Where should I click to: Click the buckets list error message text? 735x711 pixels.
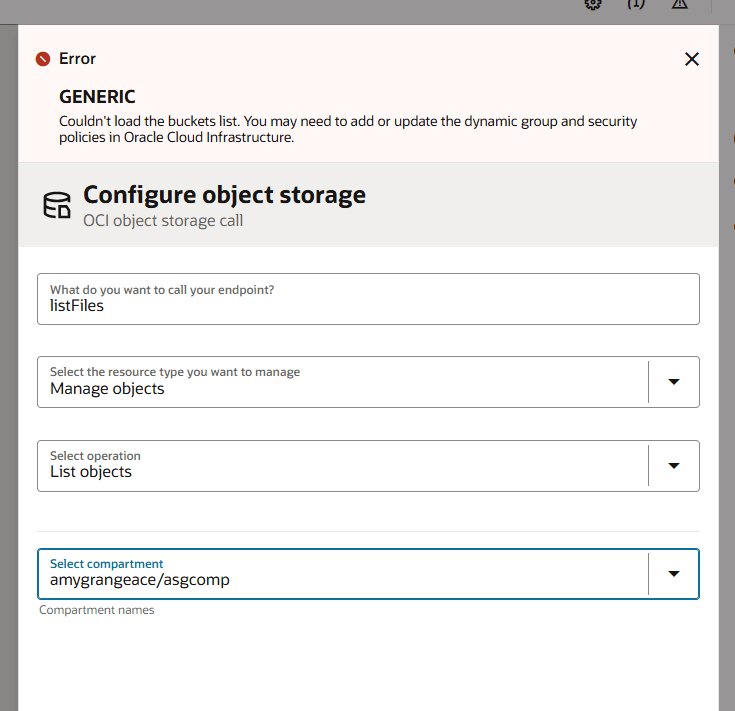pos(348,129)
